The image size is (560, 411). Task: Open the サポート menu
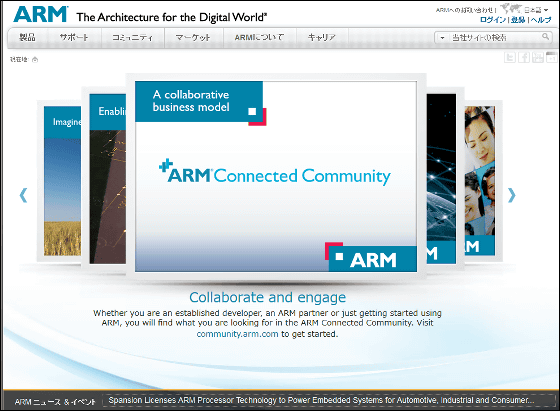[74, 37]
